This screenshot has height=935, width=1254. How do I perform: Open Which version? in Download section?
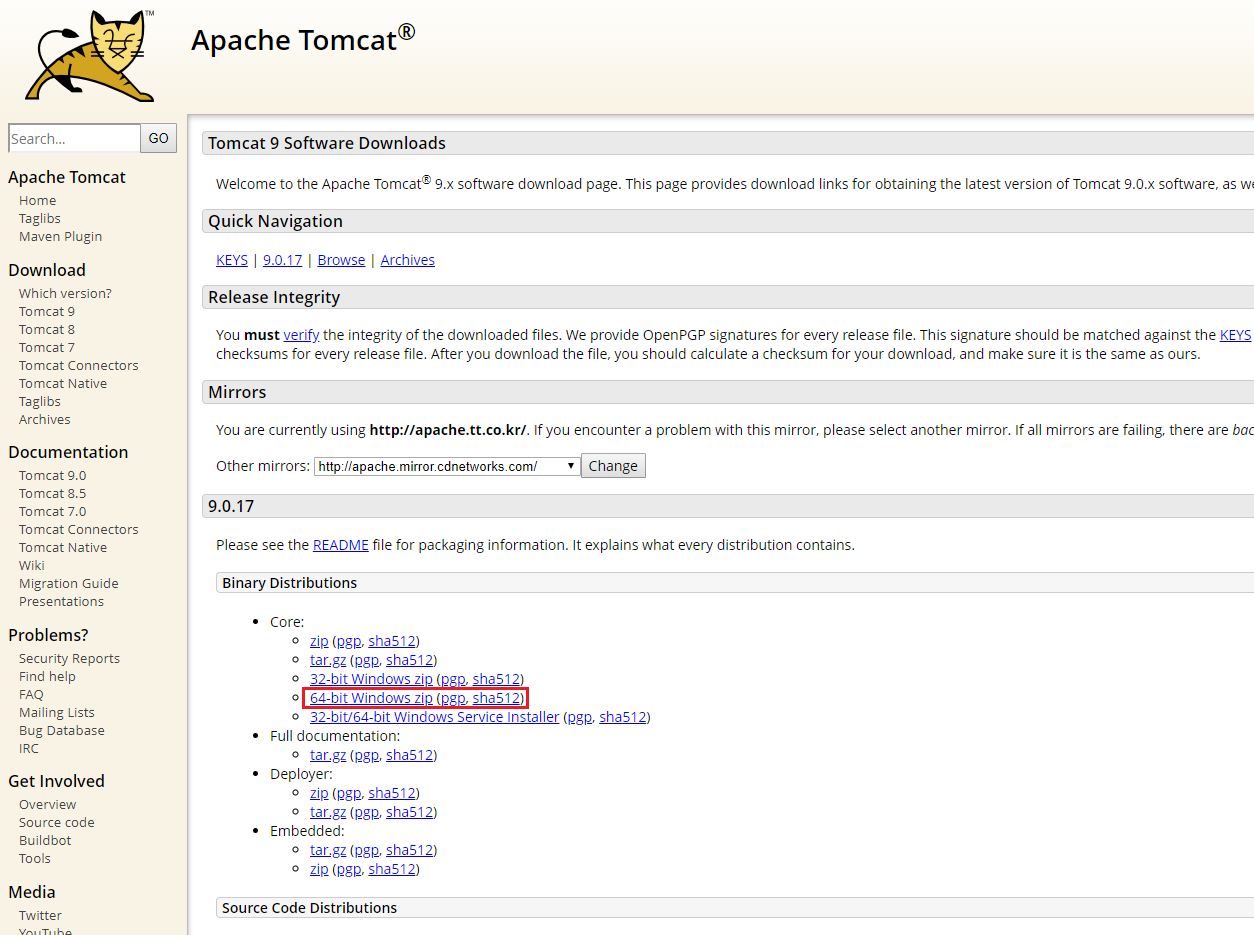point(65,293)
